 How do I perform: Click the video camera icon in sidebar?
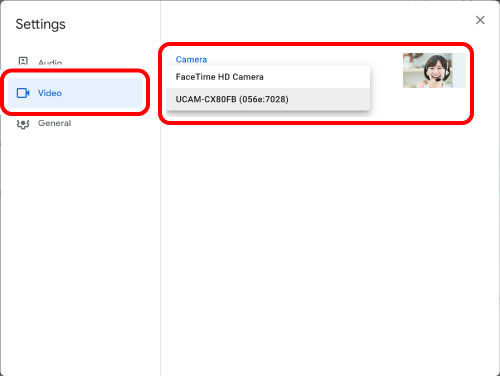[23, 93]
